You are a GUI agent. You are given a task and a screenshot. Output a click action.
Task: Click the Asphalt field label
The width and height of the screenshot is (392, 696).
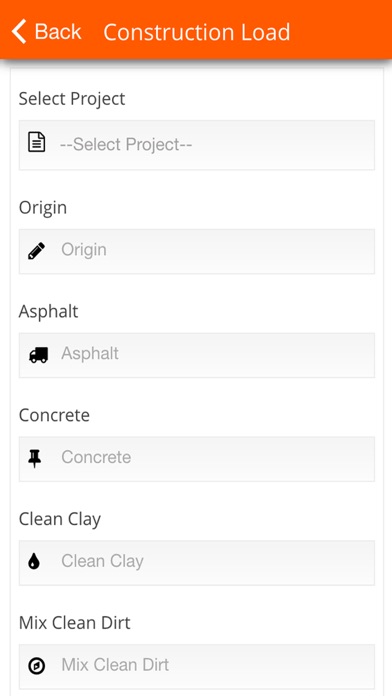(x=48, y=311)
